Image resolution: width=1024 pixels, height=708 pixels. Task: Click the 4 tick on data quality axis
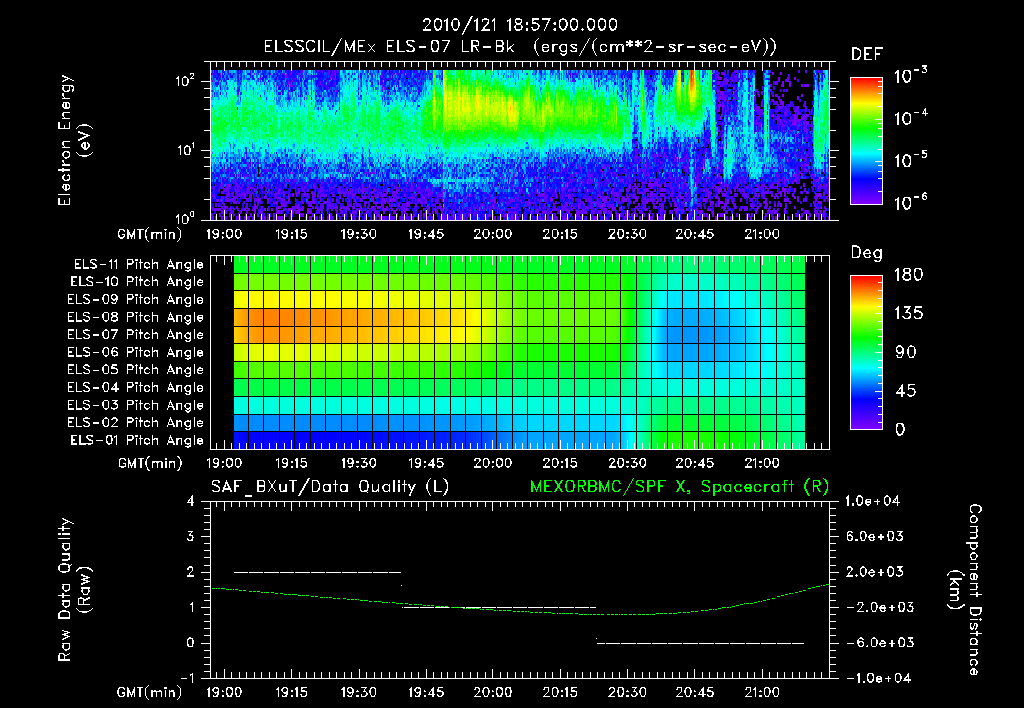[x=191, y=501]
